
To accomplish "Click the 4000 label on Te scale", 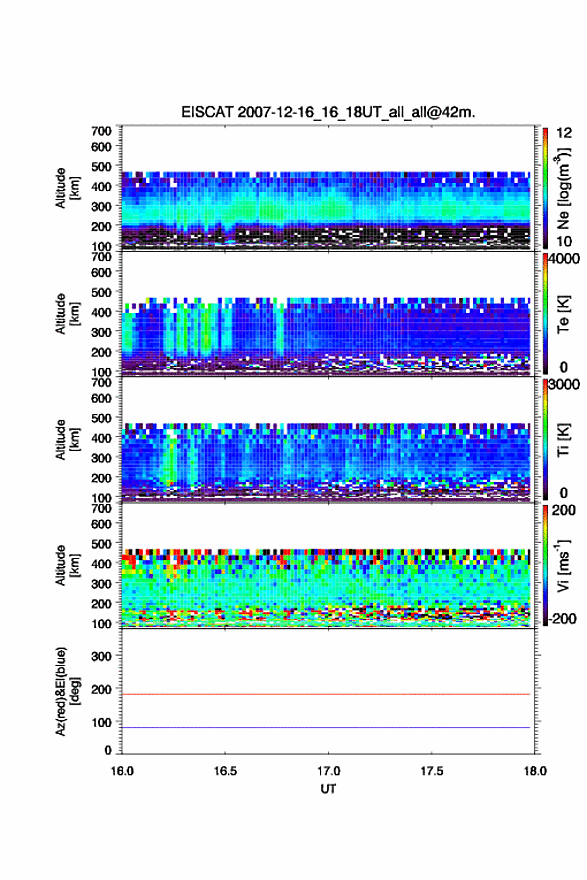I will (565, 259).
